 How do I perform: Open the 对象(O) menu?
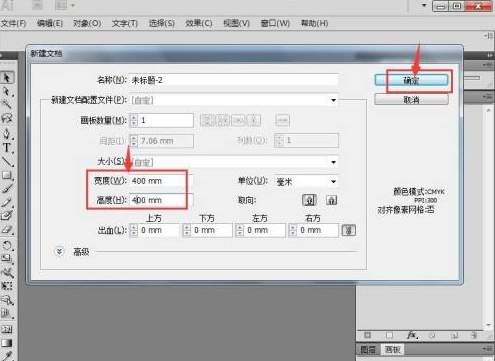click(x=87, y=23)
